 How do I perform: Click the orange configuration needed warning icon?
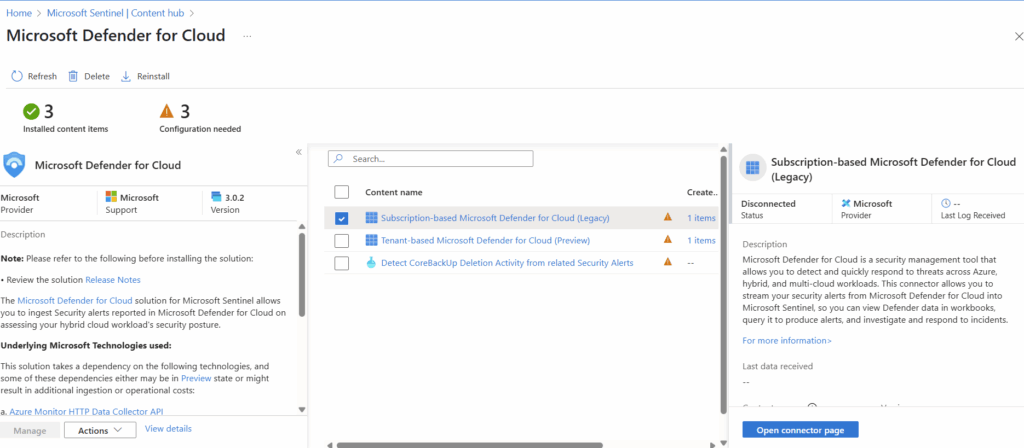(x=167, y=111)
